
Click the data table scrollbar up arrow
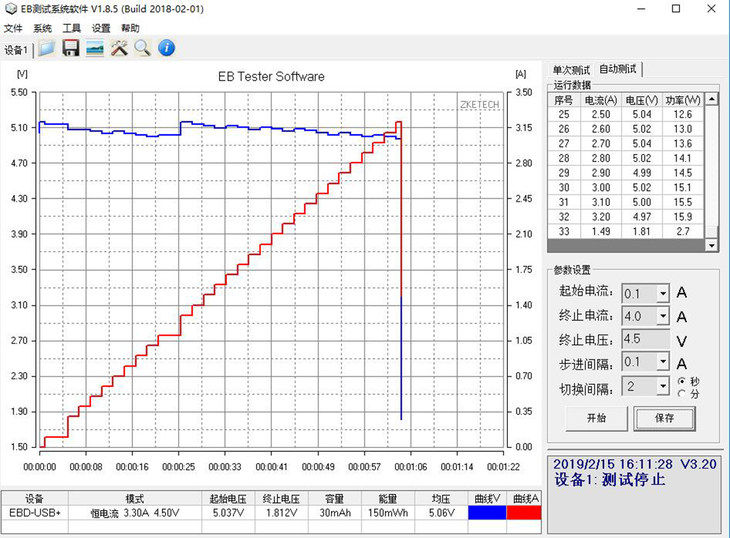click(711, 99)
